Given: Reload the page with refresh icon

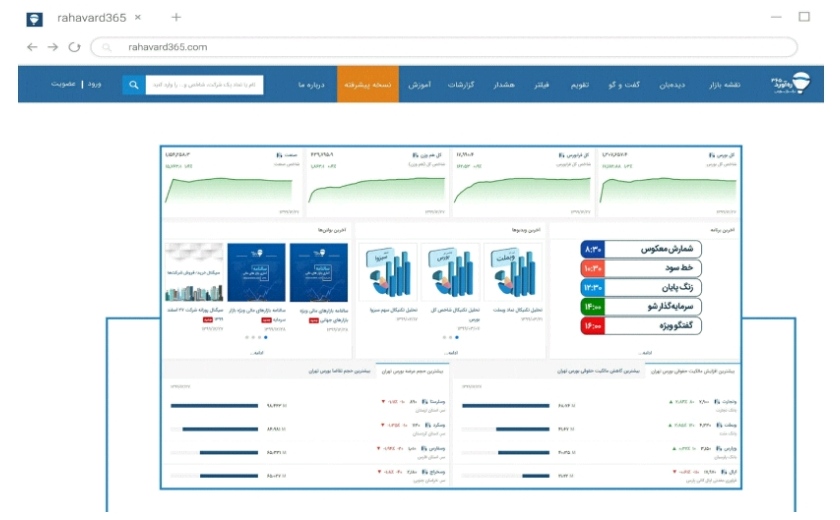Looking at the screenshot, I should [73, 47].
